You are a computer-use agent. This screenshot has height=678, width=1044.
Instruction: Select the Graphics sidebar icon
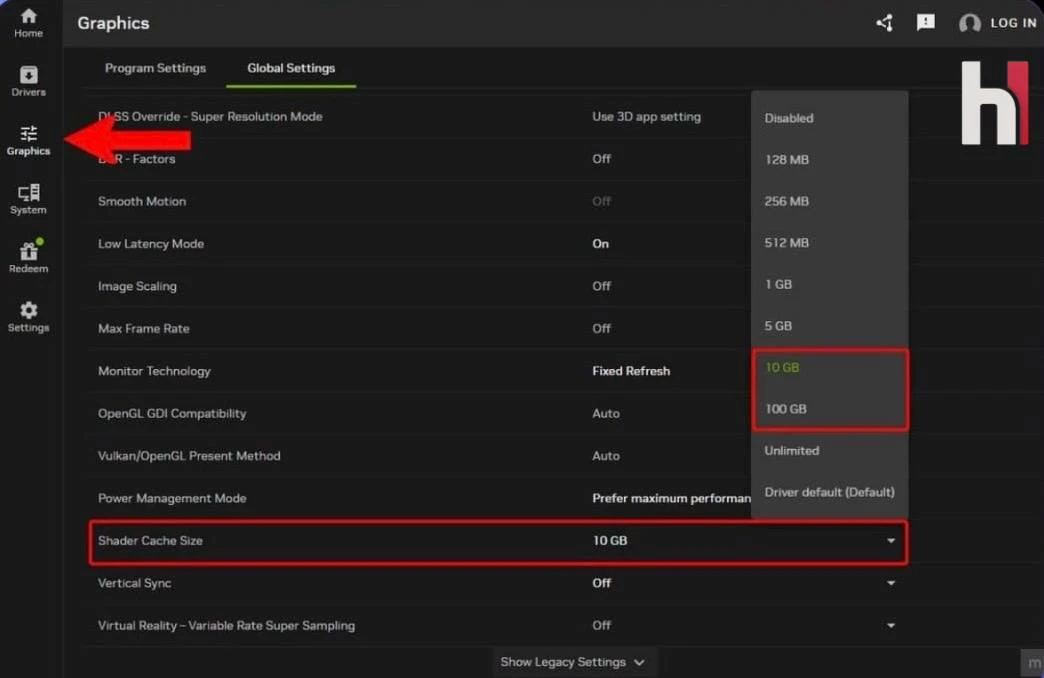[x=28, y=140]
